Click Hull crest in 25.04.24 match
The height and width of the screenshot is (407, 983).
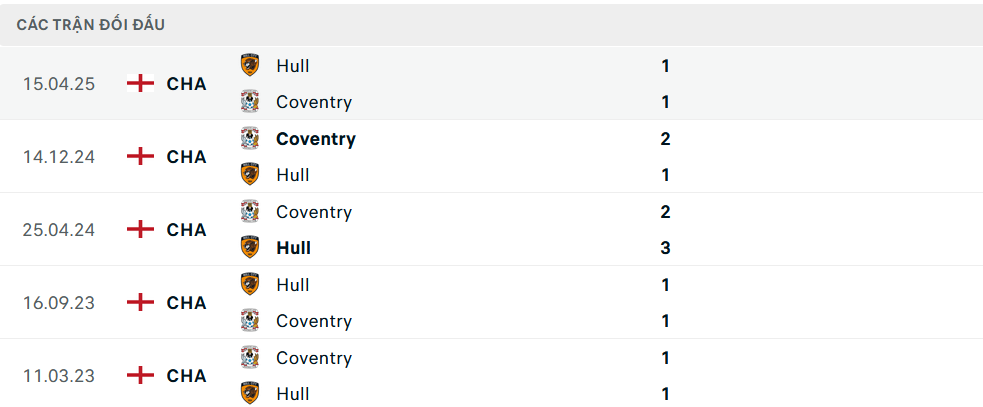point(250,248)
